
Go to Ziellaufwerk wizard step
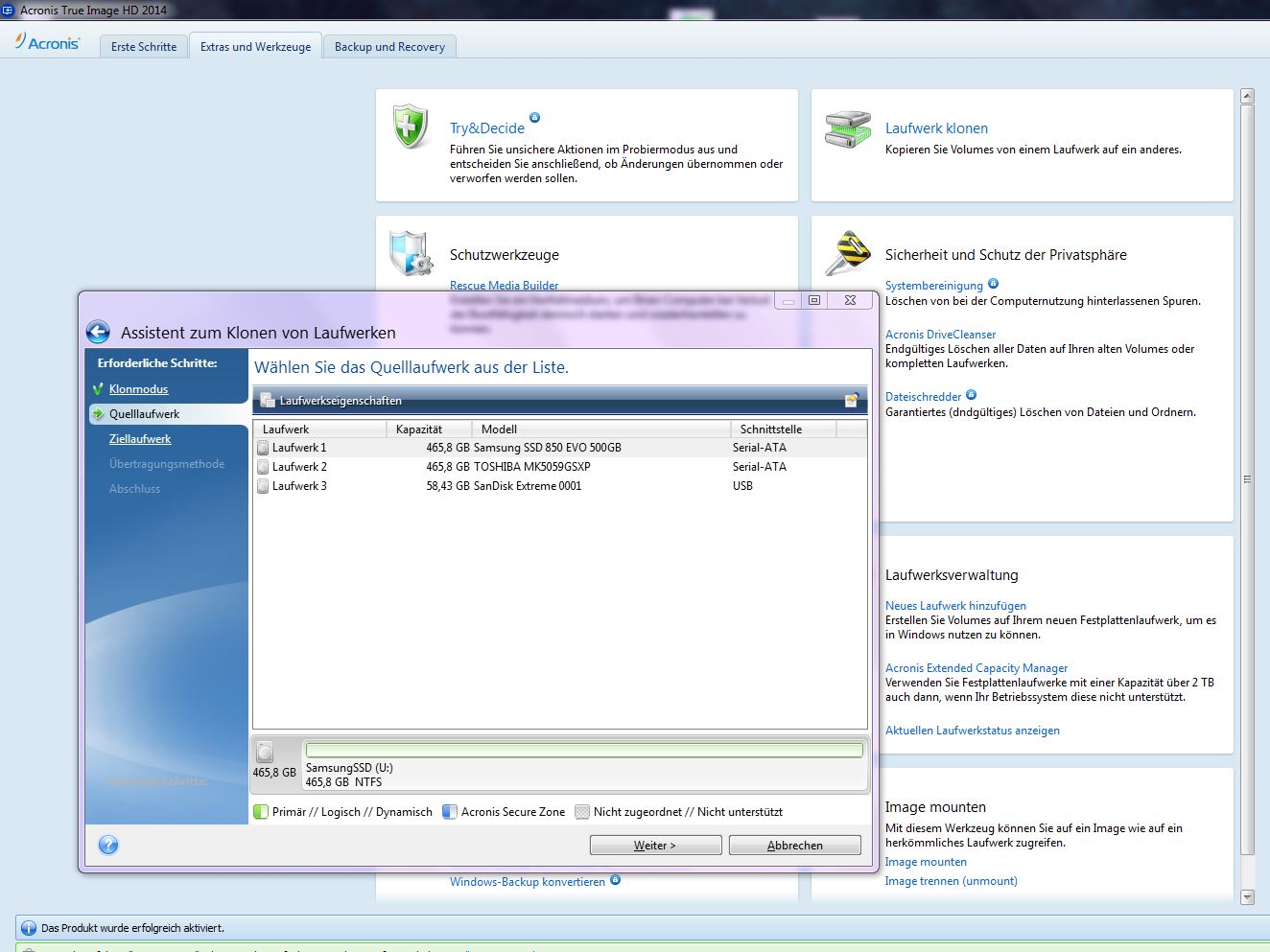coord(140,439)
